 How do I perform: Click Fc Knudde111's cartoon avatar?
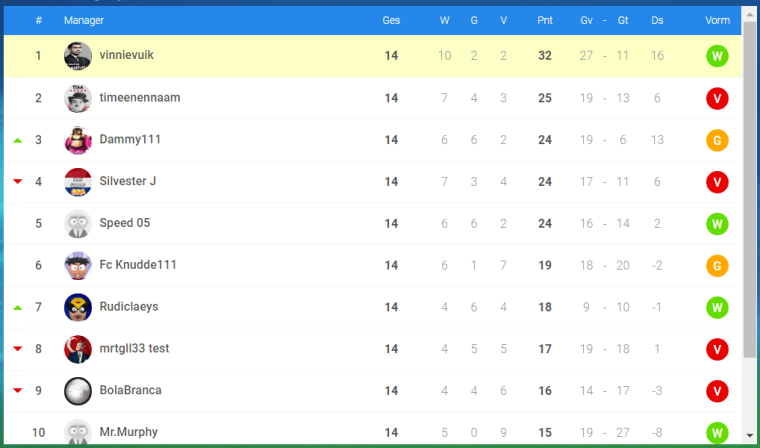78,265
